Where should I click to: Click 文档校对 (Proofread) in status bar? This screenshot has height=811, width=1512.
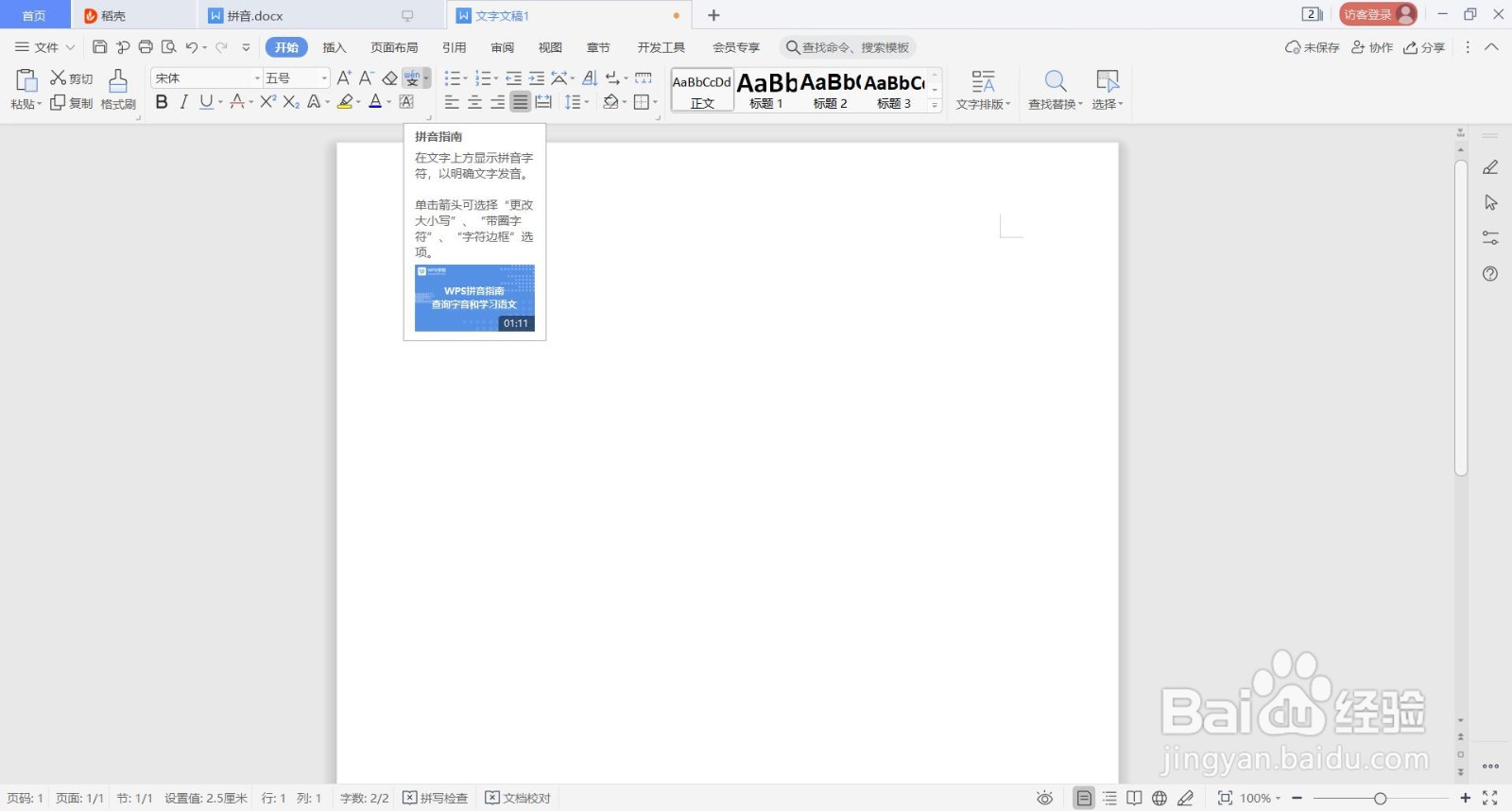(518, 798)
